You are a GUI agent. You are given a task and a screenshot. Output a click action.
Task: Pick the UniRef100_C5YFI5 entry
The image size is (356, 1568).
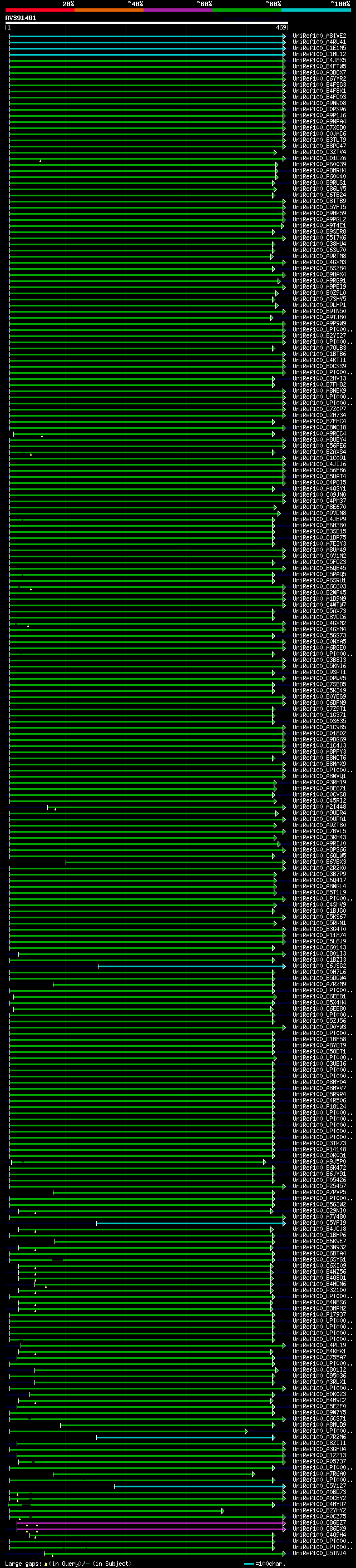[x=319, y=207]
